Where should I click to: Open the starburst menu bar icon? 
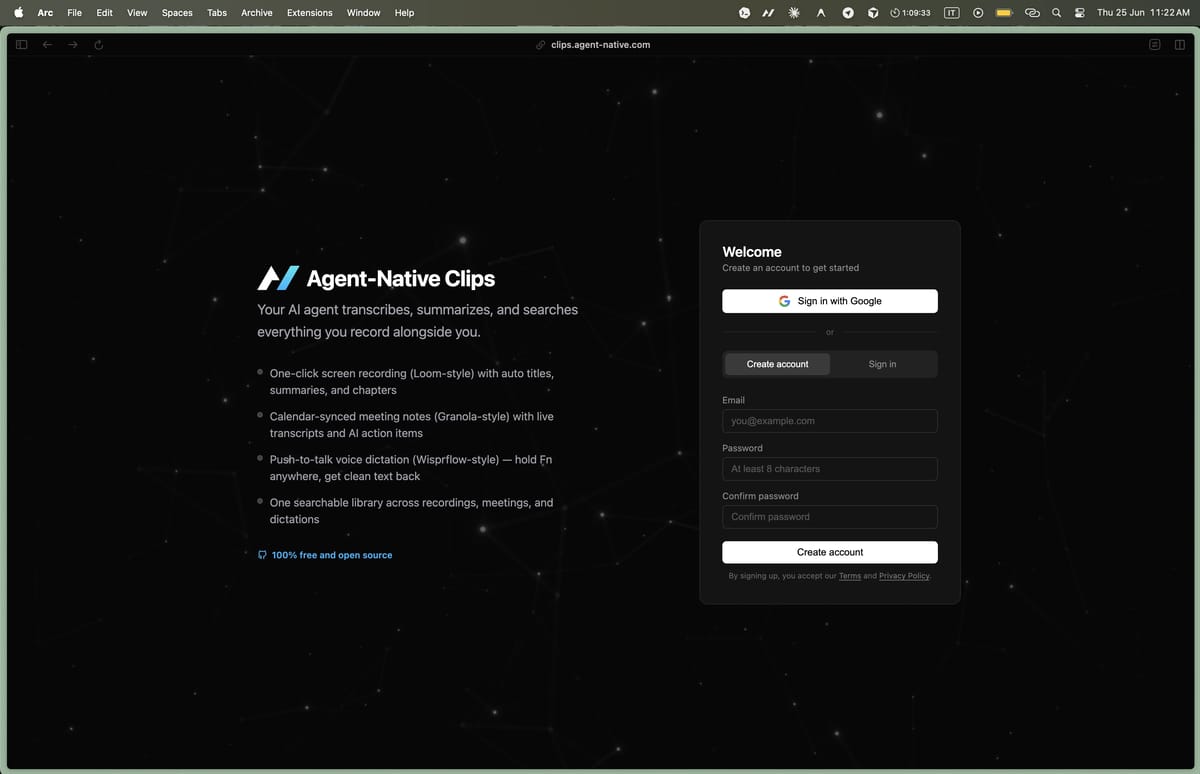coord(794,13)
